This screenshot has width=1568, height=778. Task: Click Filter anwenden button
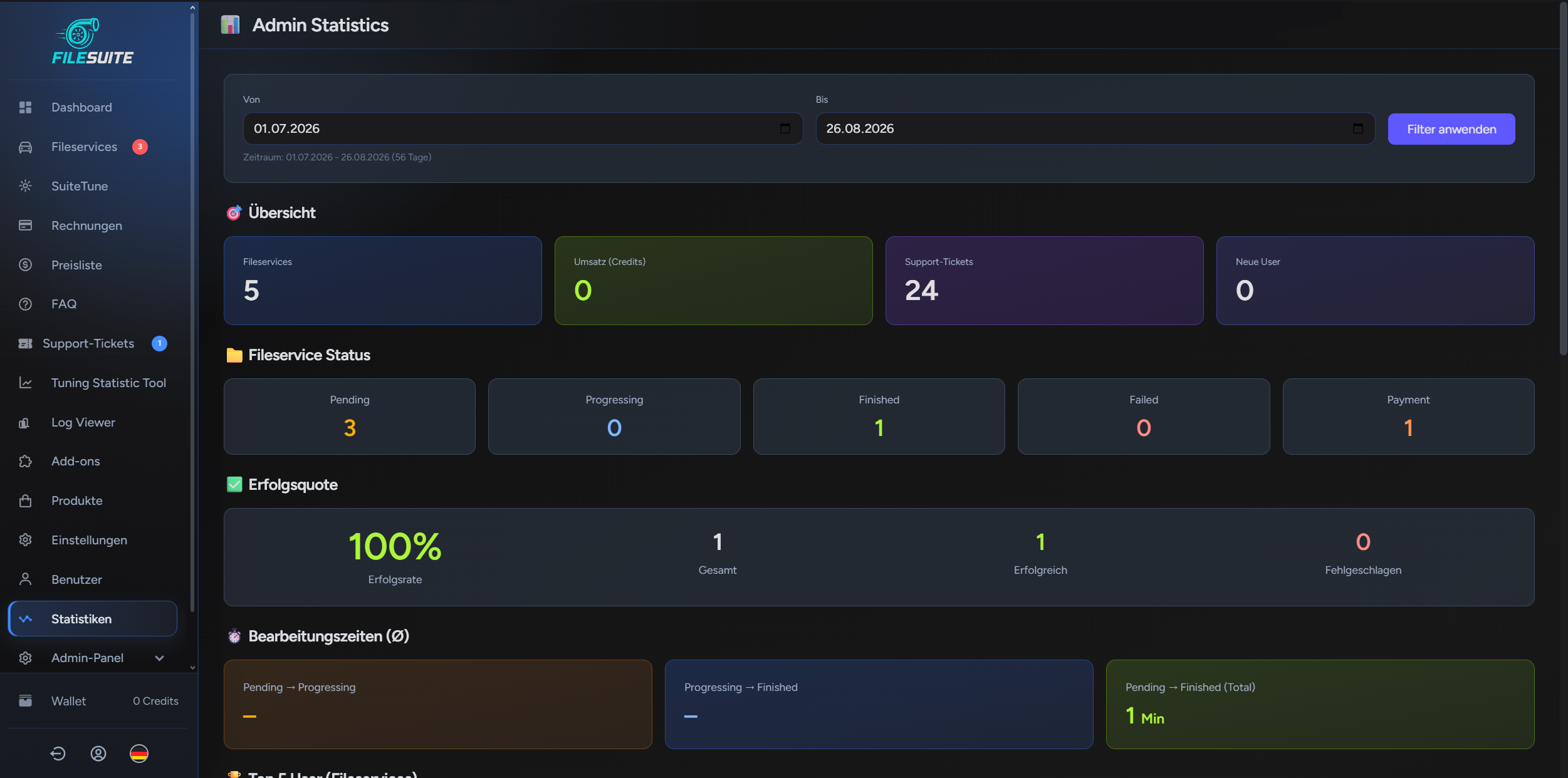pos(1451,129)
